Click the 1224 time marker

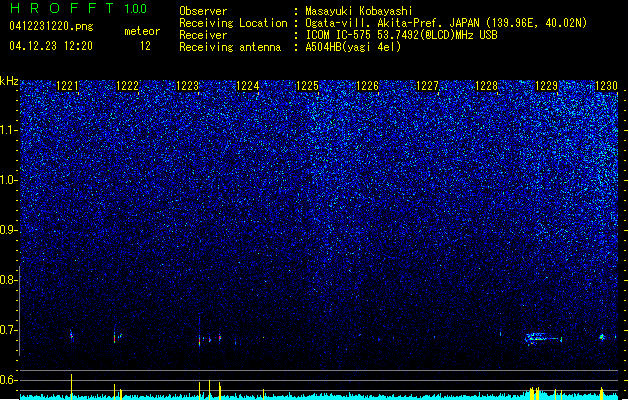tap(248, 86)
